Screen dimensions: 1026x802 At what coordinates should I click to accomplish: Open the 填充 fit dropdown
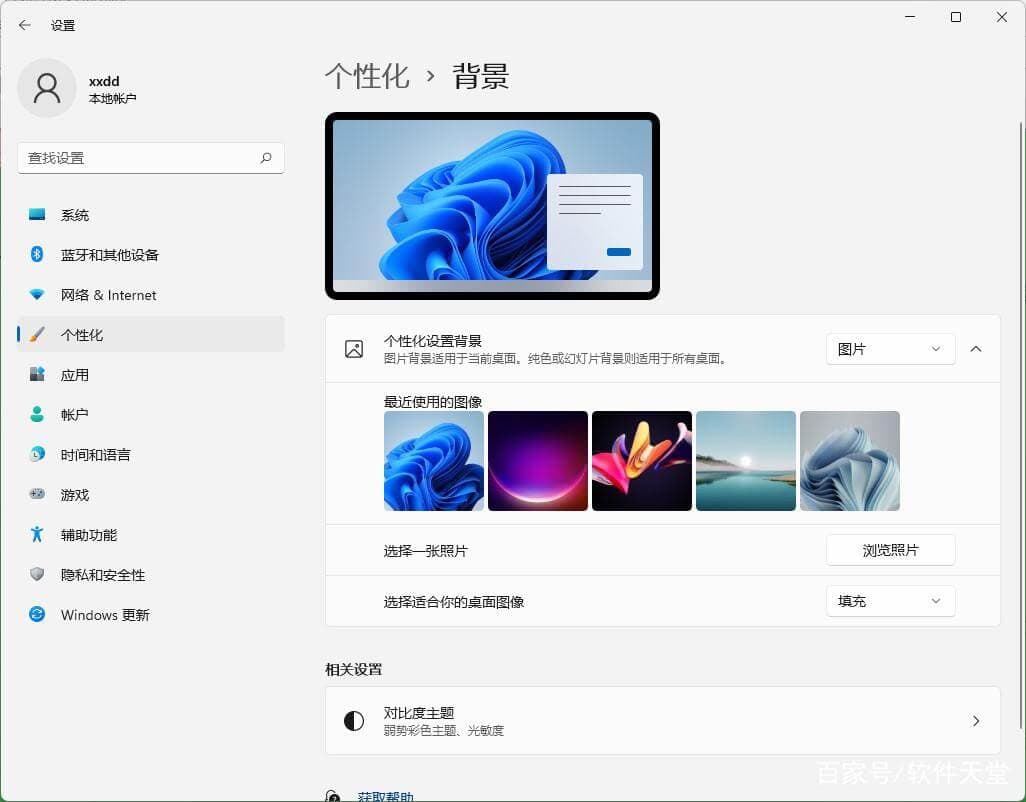(890, 601)
